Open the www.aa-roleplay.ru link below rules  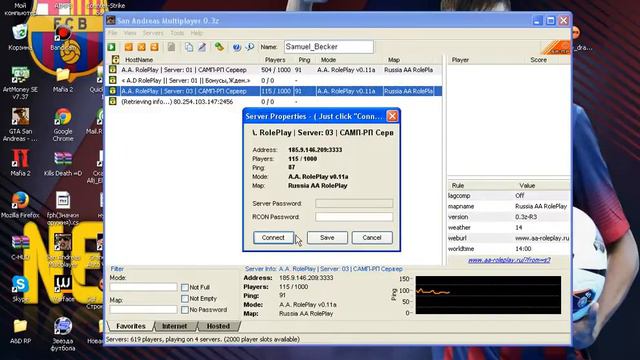[x=509, y=260]
